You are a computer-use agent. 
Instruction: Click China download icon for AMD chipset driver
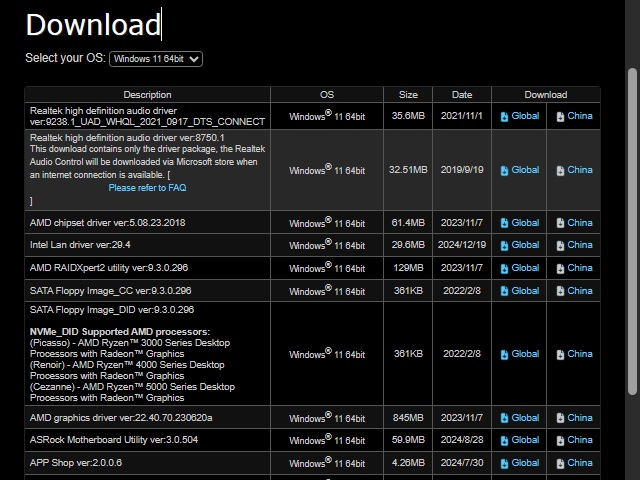[560, 223]
